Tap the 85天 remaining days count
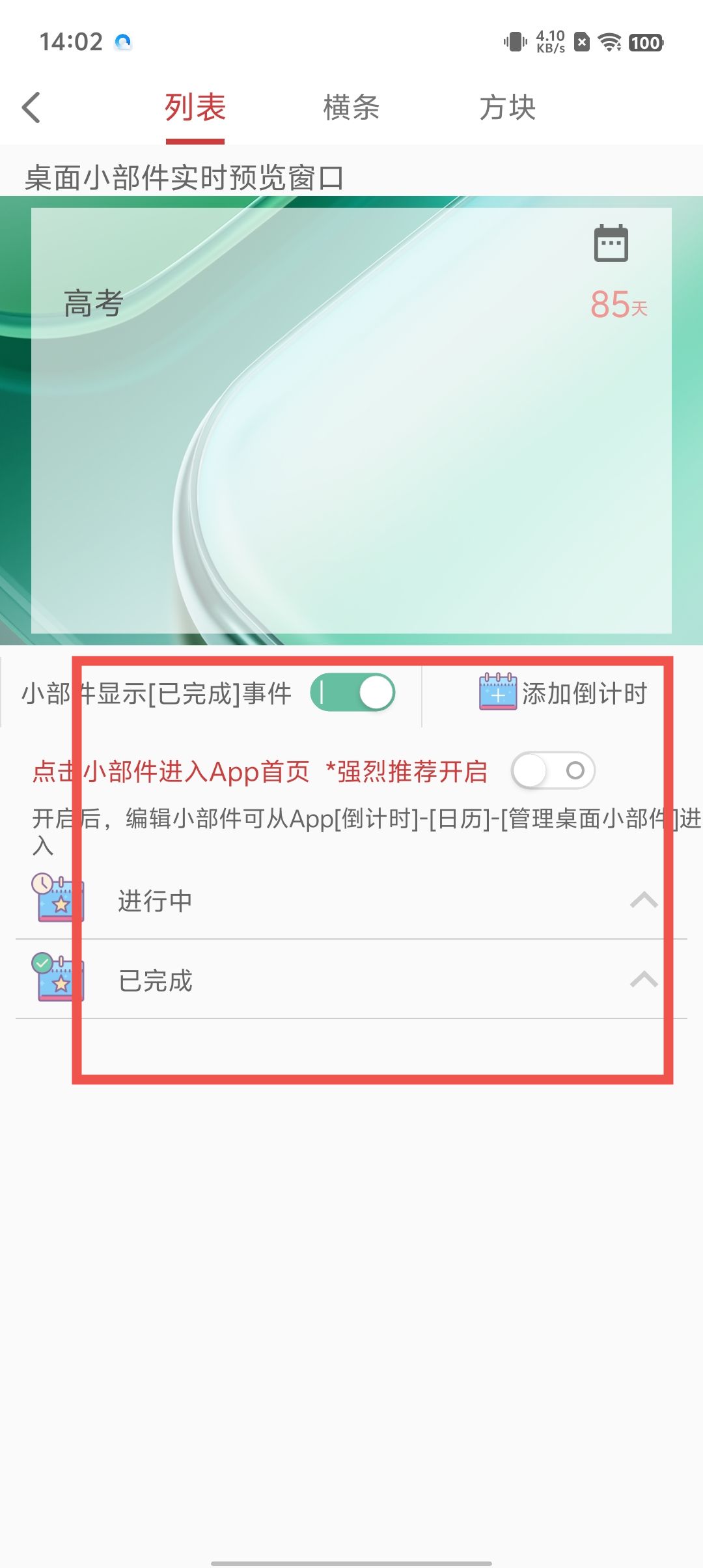This screenshot has width=703, height=1568. pos(619,304)
